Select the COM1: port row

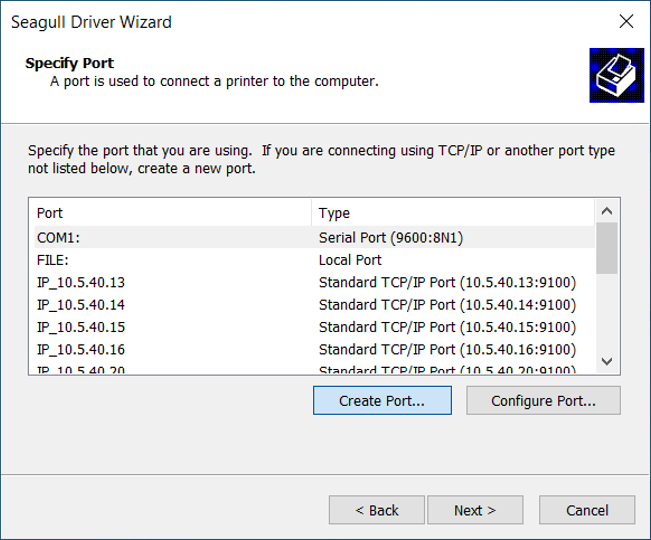(314, 237)
